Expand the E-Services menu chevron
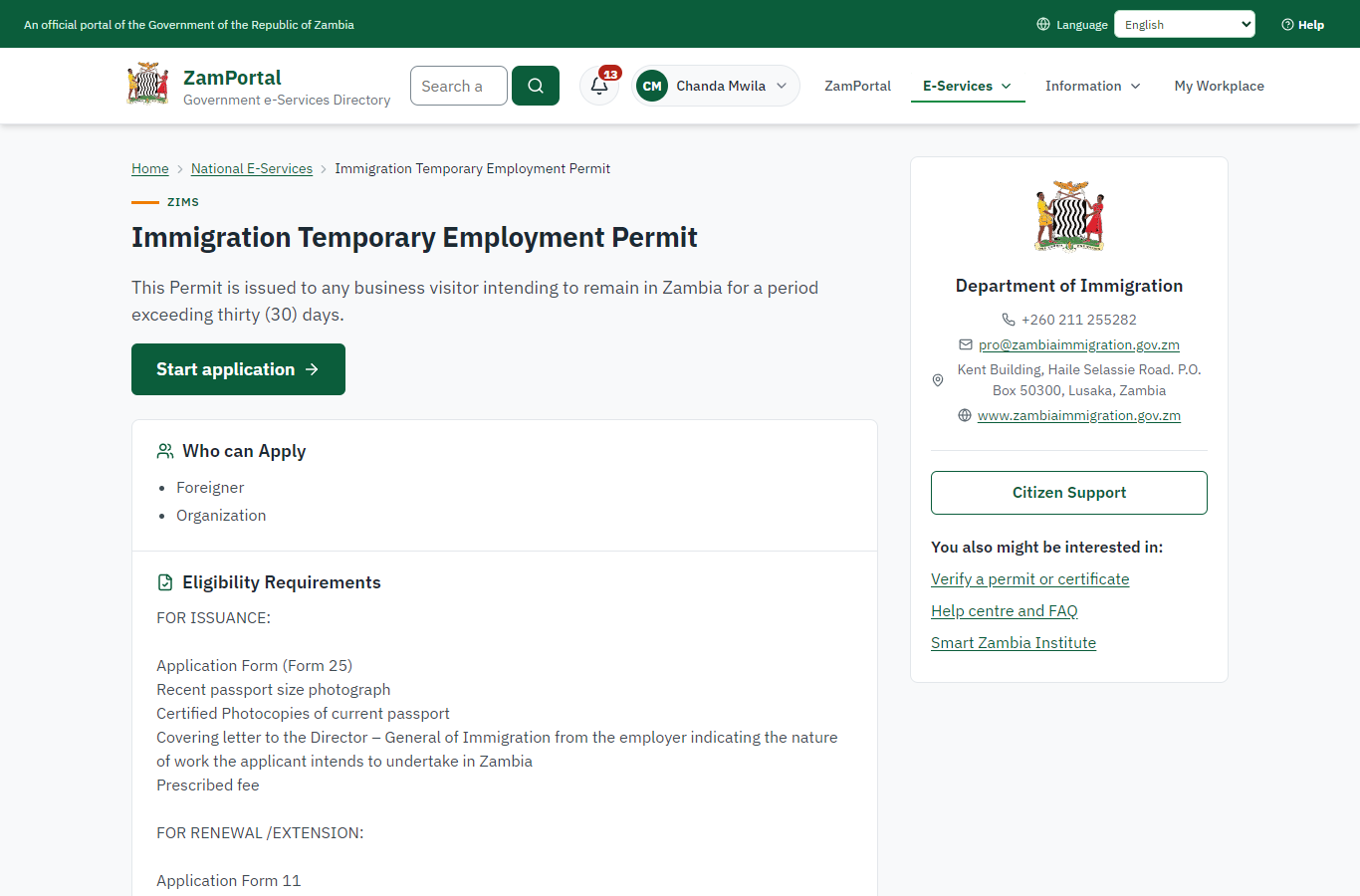The image size is (1360, 896). point(1007,87)
